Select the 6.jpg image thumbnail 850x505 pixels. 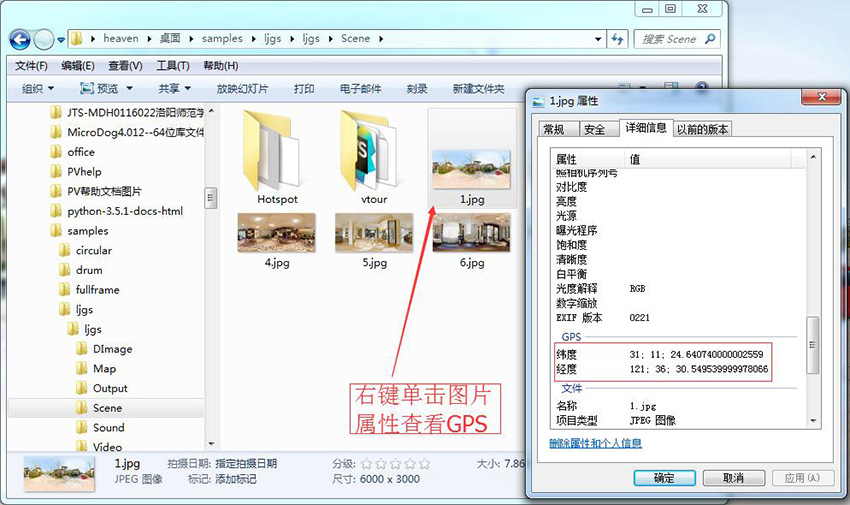(471, 232)
